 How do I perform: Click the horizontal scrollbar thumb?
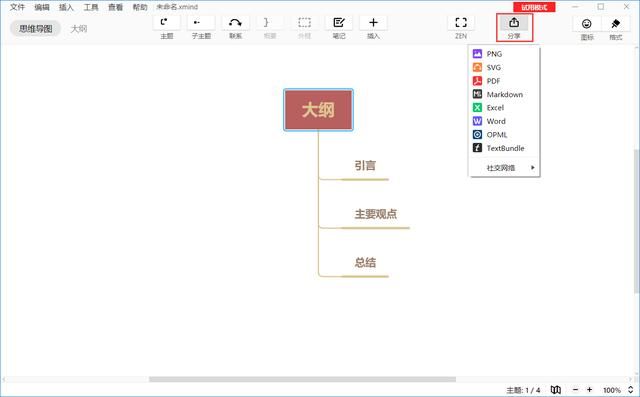point(302,379)
